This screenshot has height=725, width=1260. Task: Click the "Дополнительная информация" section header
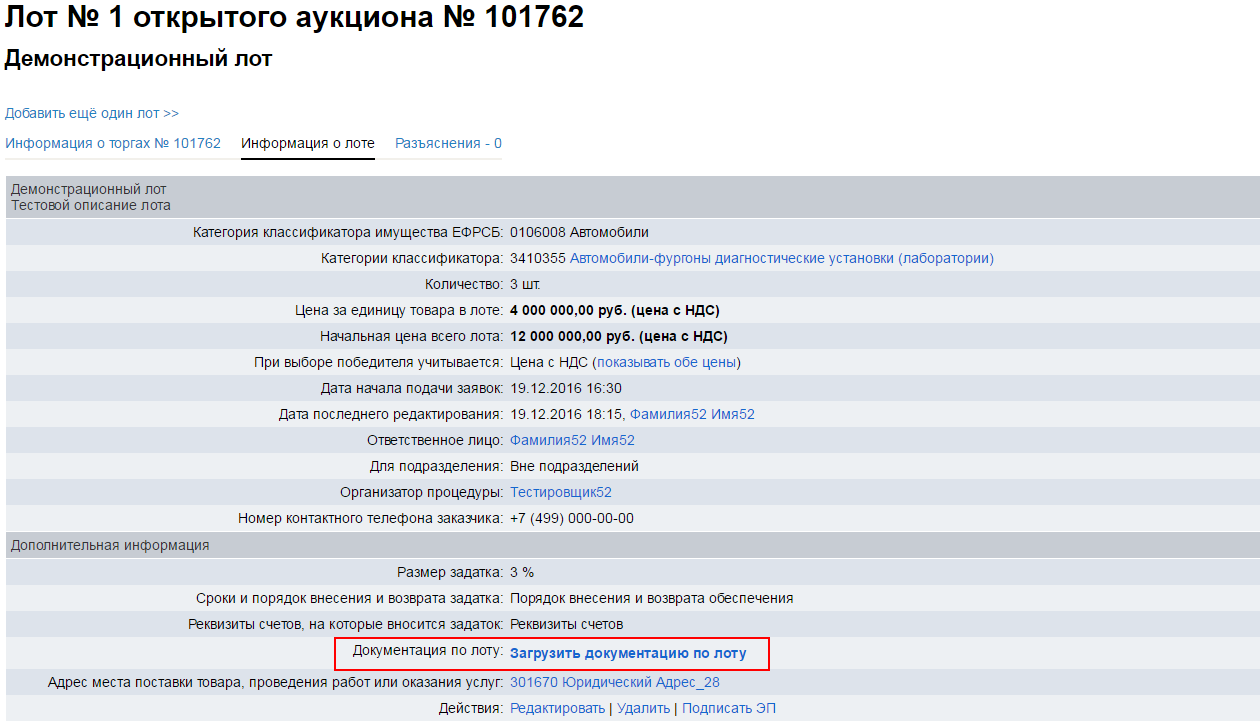(x=110, y=545)
